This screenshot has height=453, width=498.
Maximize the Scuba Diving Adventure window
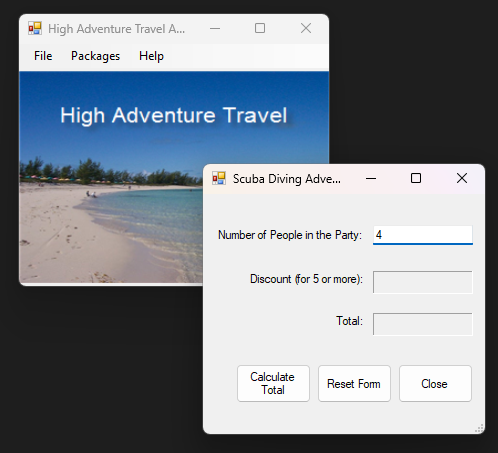(416, 178)
